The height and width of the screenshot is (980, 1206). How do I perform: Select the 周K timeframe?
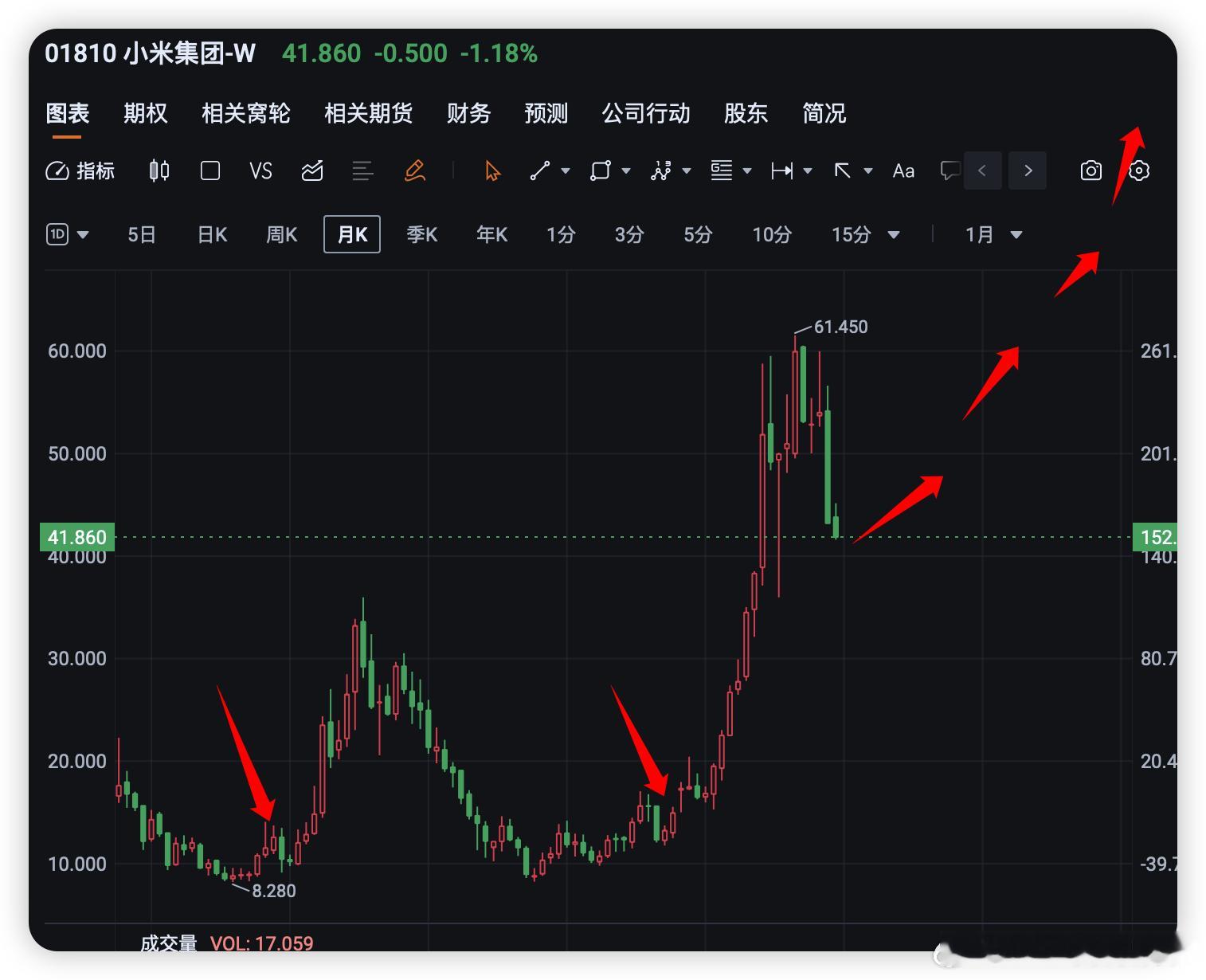282,234
